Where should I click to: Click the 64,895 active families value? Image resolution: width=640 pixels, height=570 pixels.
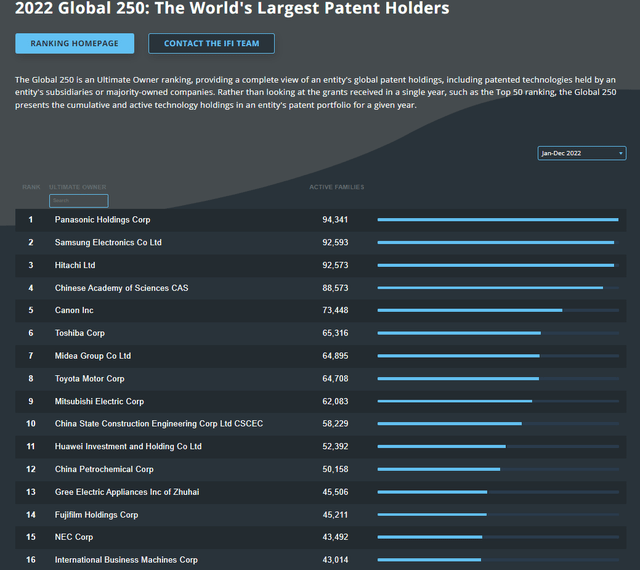[335, 356]
